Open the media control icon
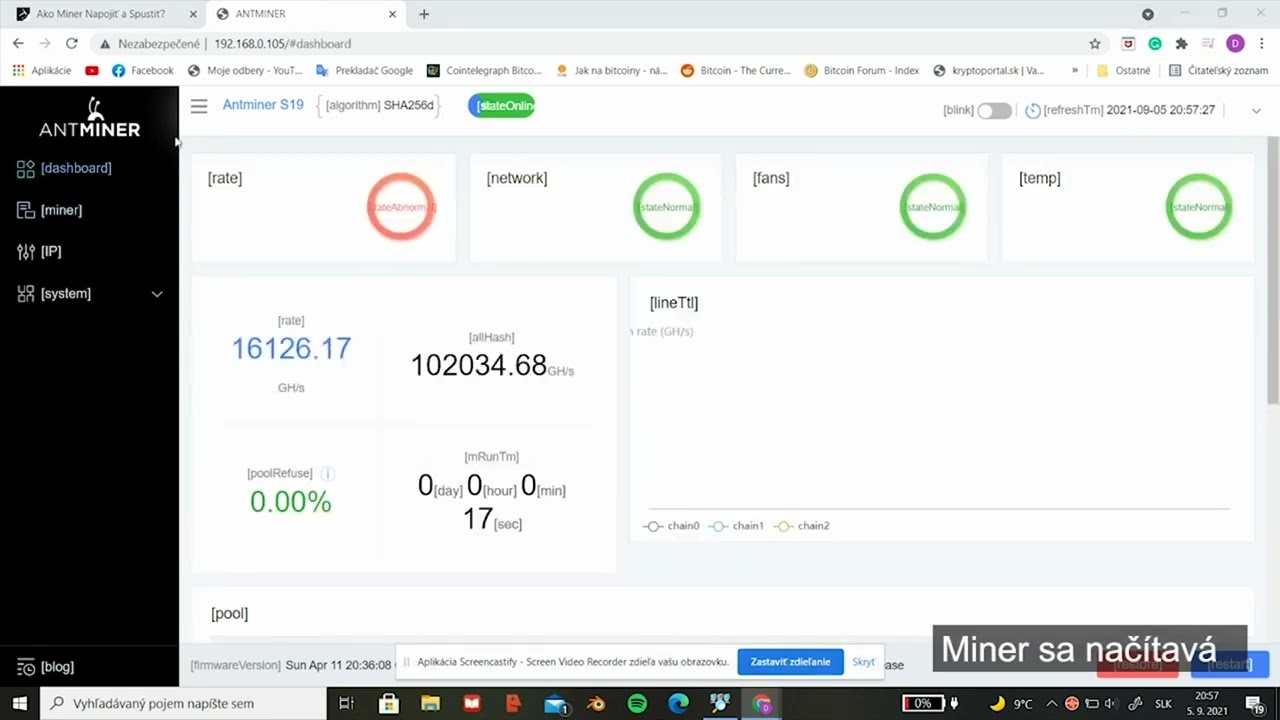Image resolution: width=1280 pixels, height=720 pixels. click(x=1208, y=44)
